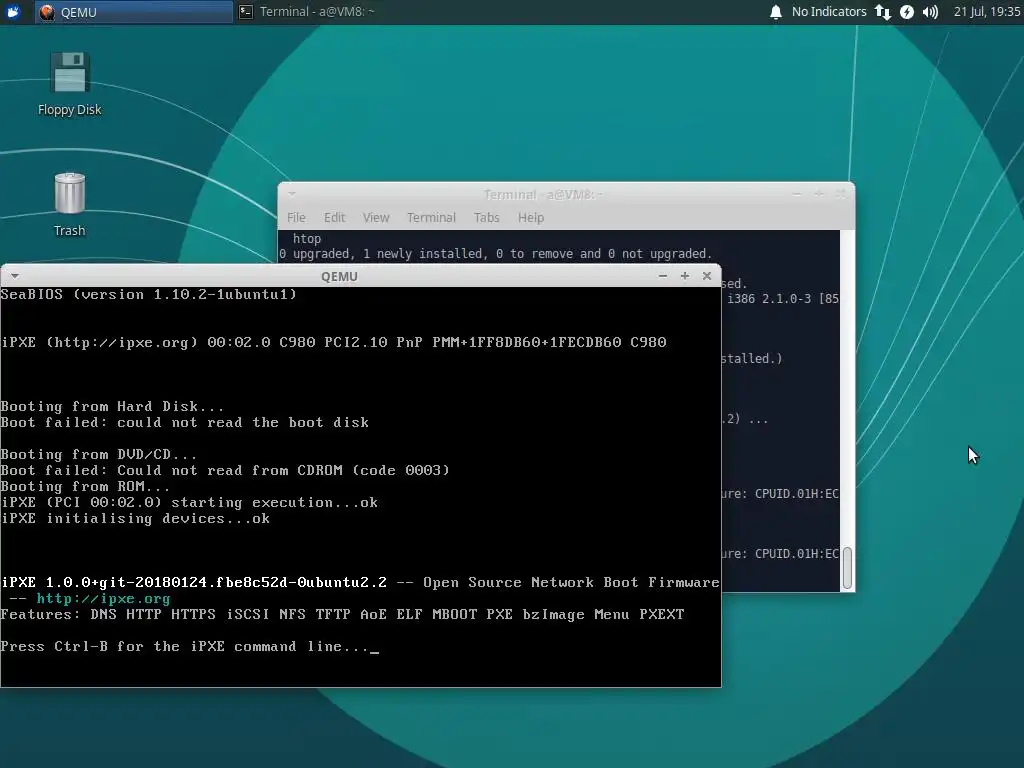Click 'Booting from Hard Disk...' line

pyautogui.click(x=112, y=406)
